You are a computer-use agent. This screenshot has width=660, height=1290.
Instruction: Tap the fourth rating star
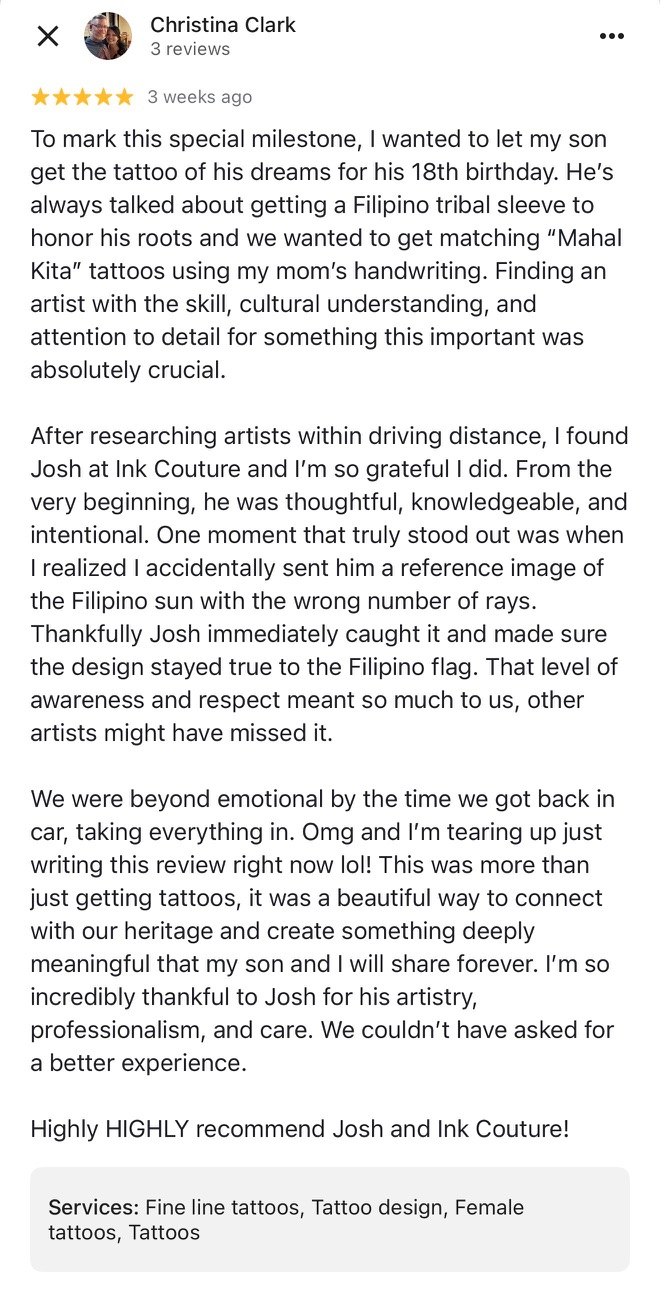103,97
